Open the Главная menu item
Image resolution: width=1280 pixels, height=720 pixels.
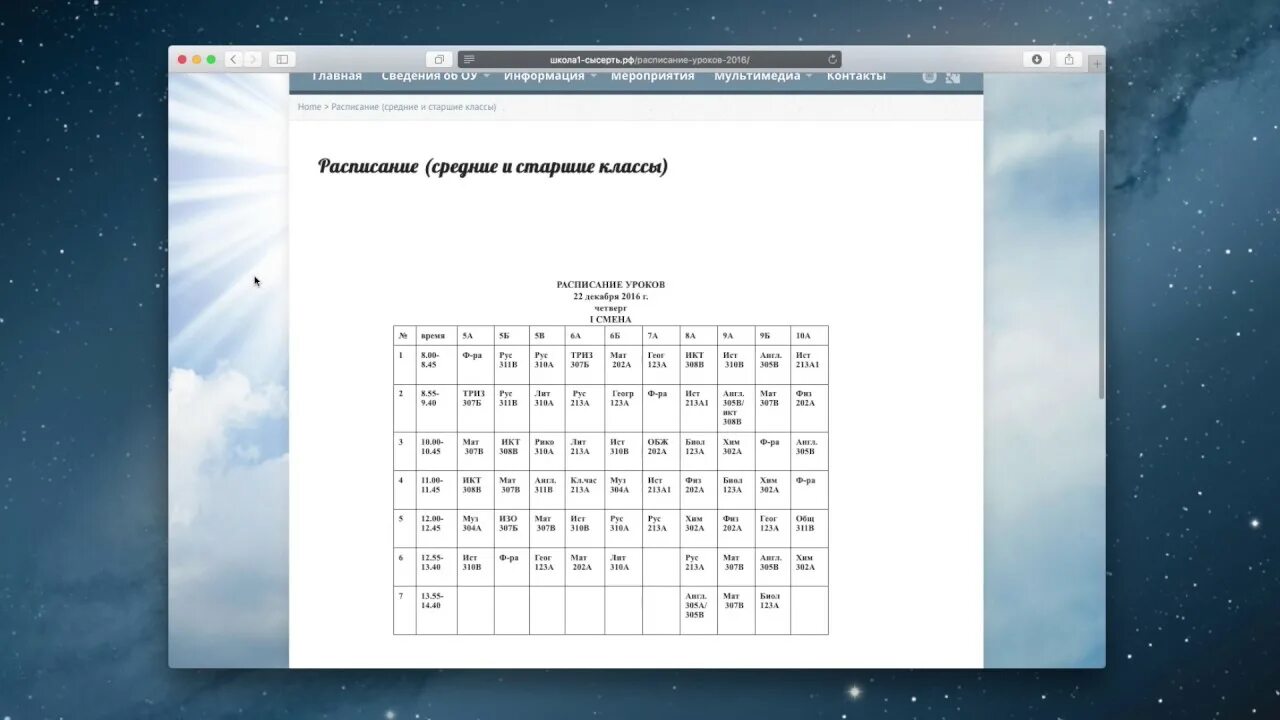pyautogui.click(x=337, y=77)
